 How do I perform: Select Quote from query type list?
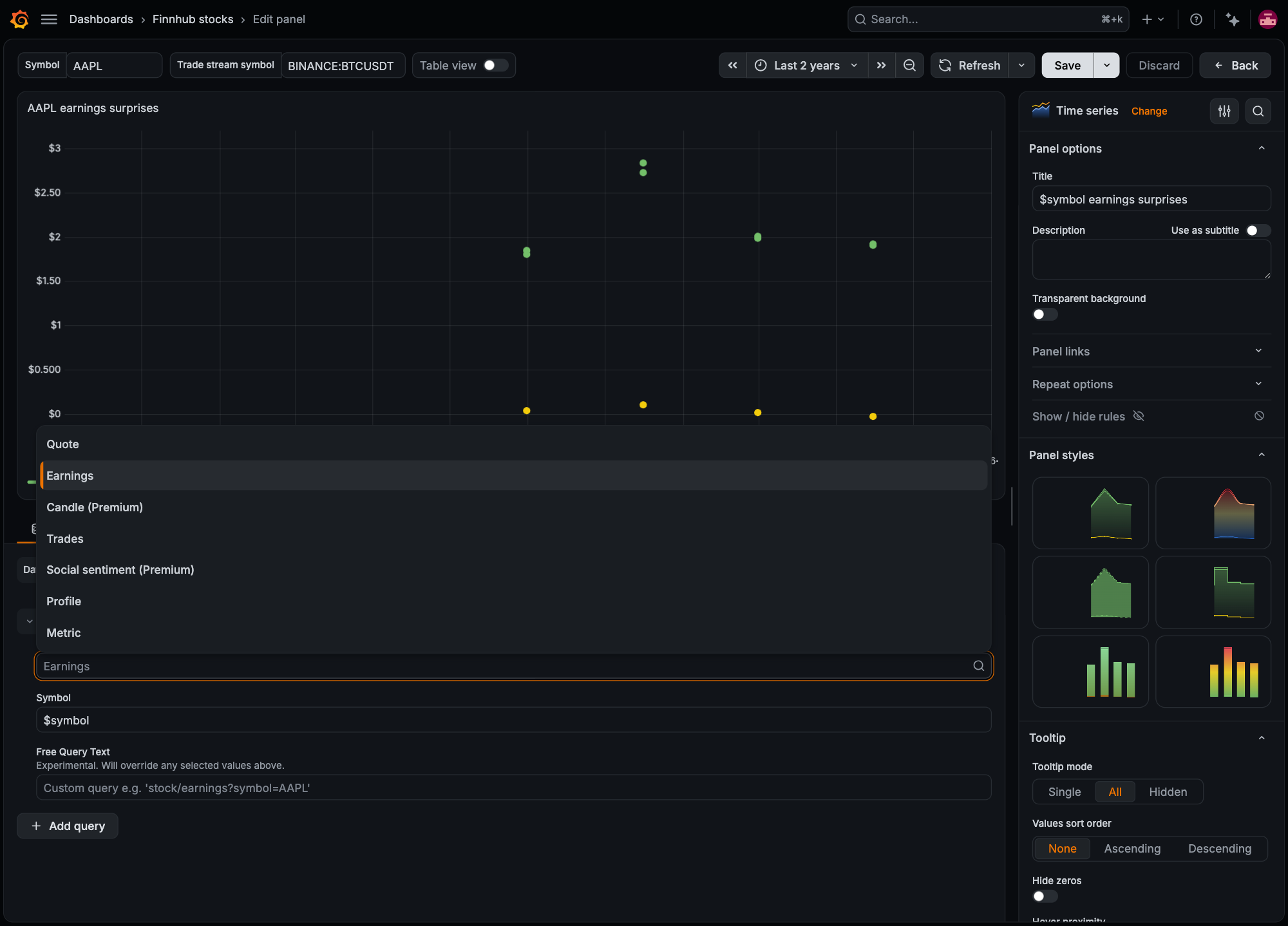(513, 444)
